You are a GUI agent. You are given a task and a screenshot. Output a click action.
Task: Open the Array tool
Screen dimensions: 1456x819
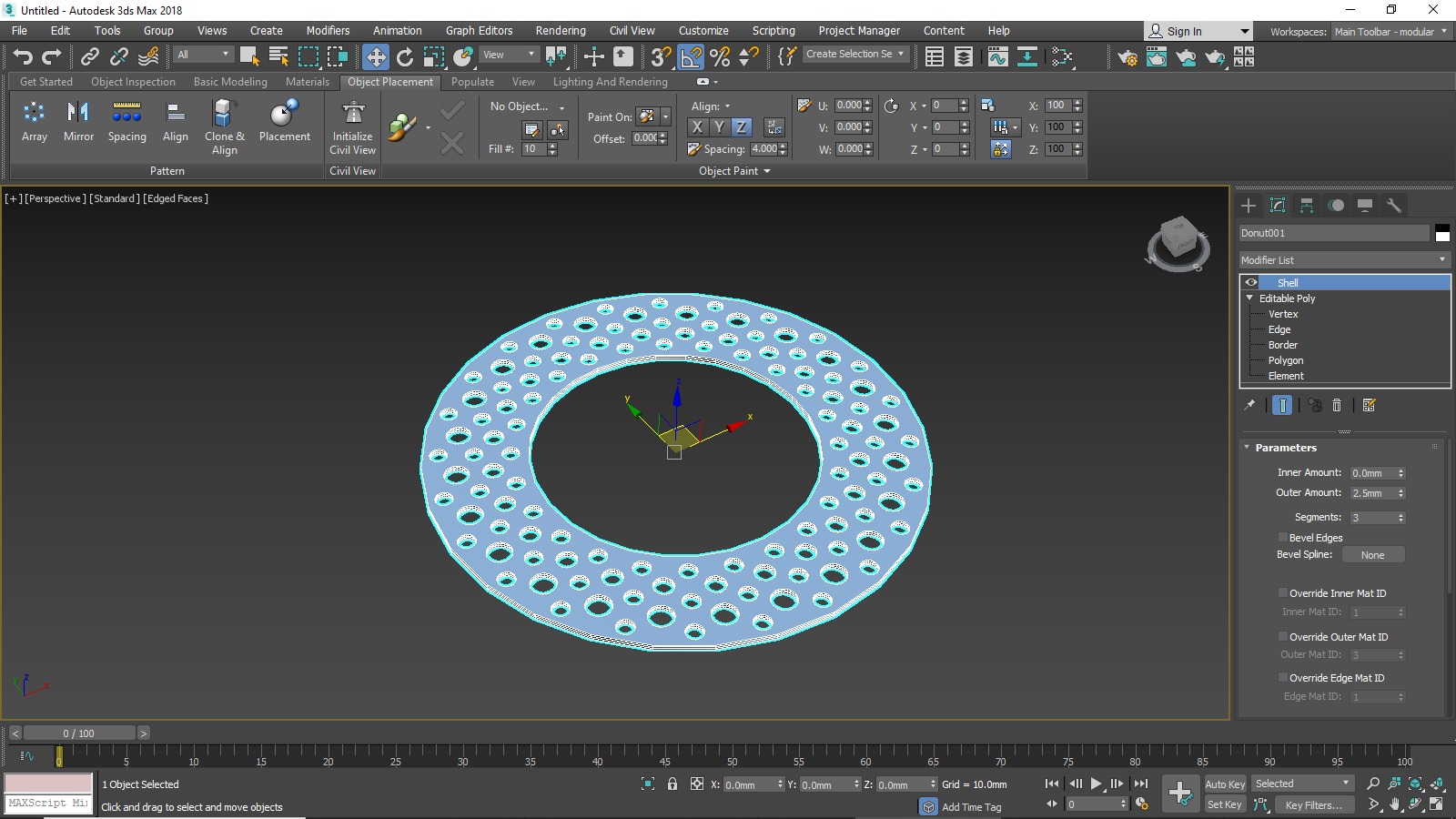pos(35,122)
